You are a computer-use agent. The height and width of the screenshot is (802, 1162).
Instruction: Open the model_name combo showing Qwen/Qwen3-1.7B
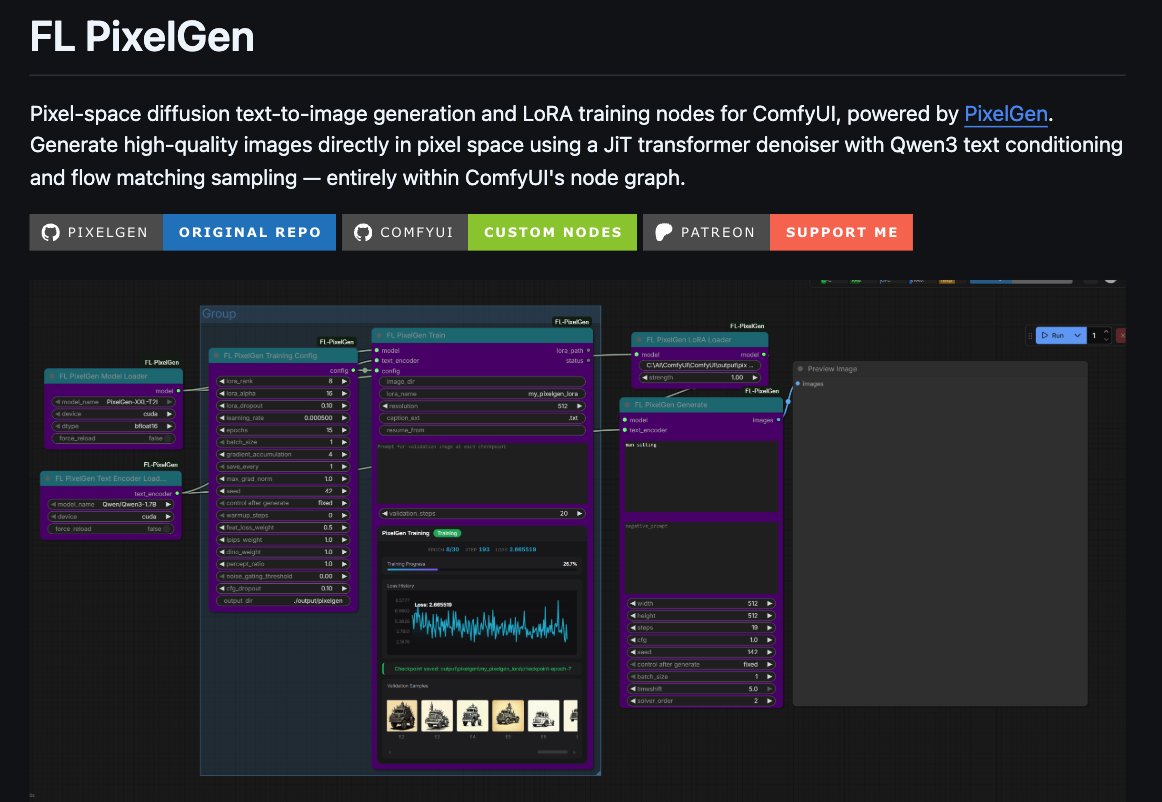click(111, 504)
